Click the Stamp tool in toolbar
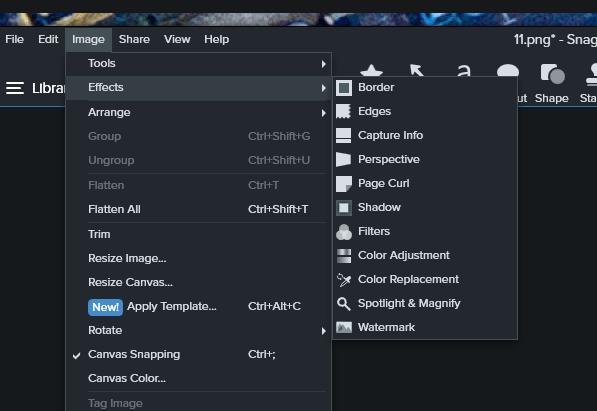This screenshot has height=411, width=597. point(588,84)
